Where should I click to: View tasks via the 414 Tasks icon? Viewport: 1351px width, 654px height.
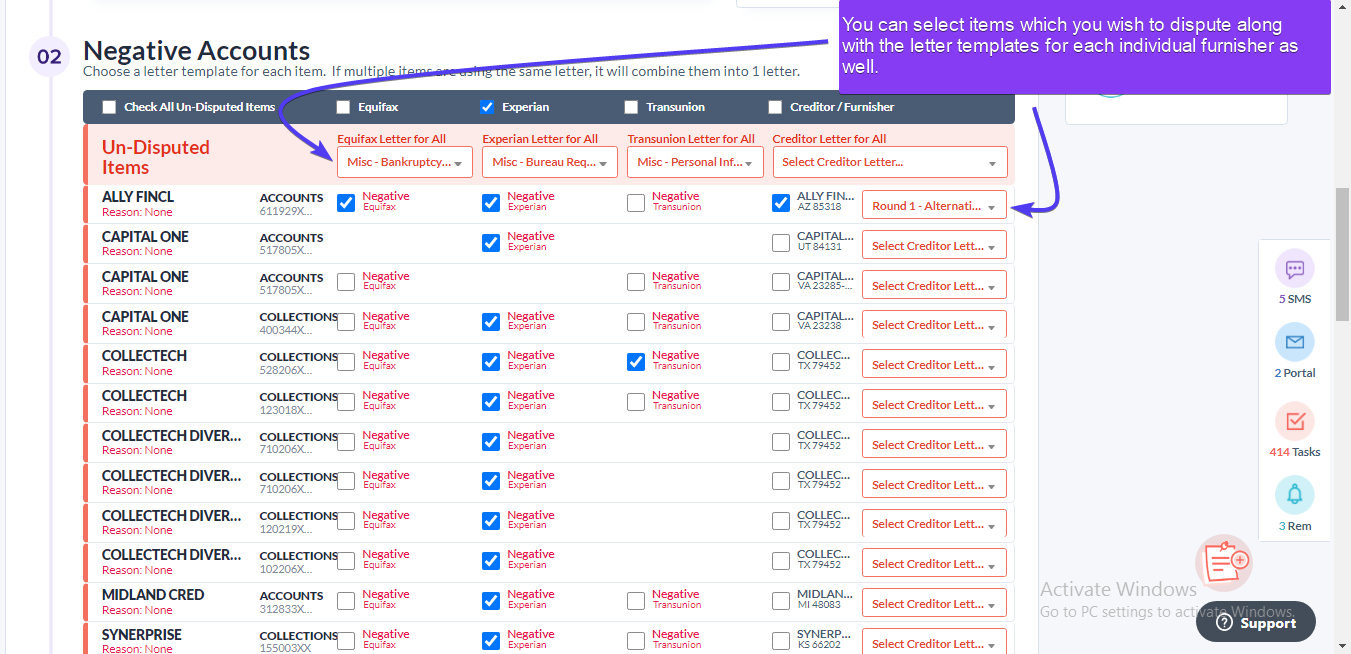click(1294, 421)
